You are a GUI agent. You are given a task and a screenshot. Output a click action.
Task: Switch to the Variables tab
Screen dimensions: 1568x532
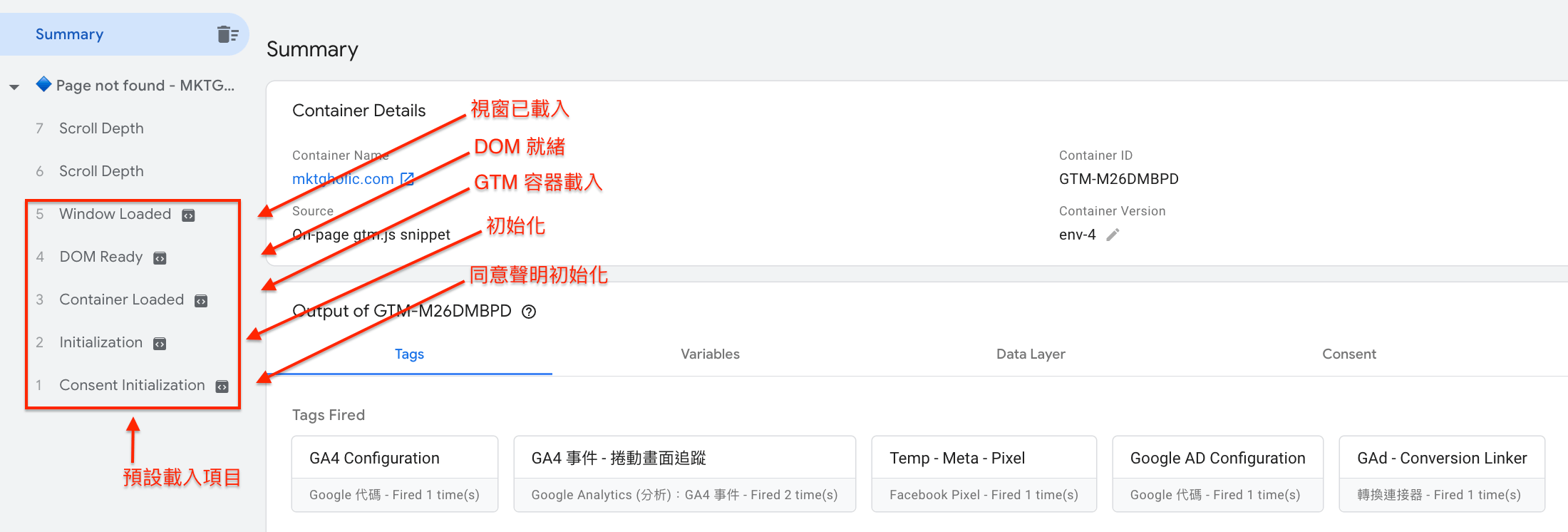click(710, 354)
